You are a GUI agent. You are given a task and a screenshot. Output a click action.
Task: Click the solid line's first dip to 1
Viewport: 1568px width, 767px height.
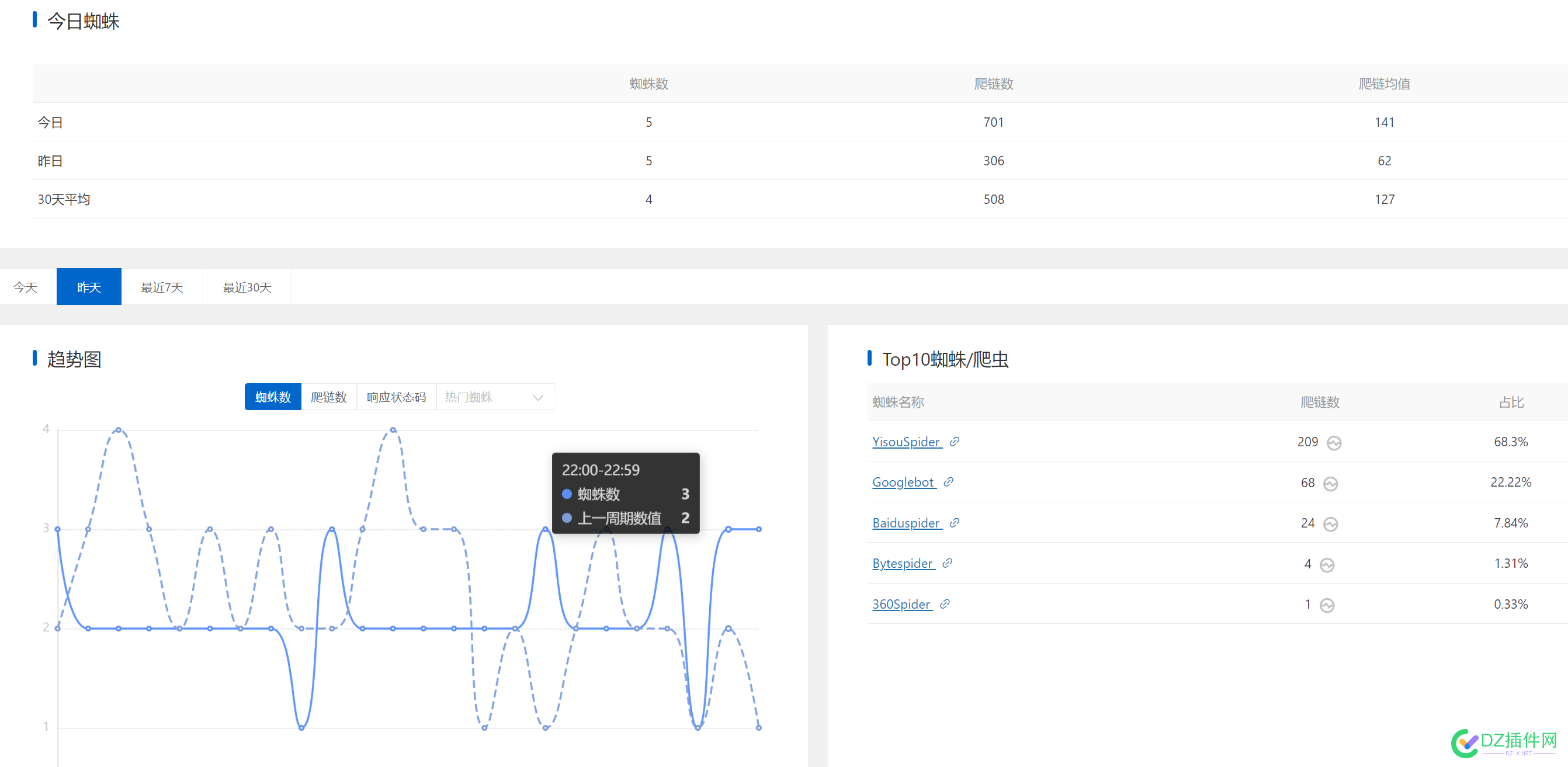pyautogui.click(x=301, y=727)
